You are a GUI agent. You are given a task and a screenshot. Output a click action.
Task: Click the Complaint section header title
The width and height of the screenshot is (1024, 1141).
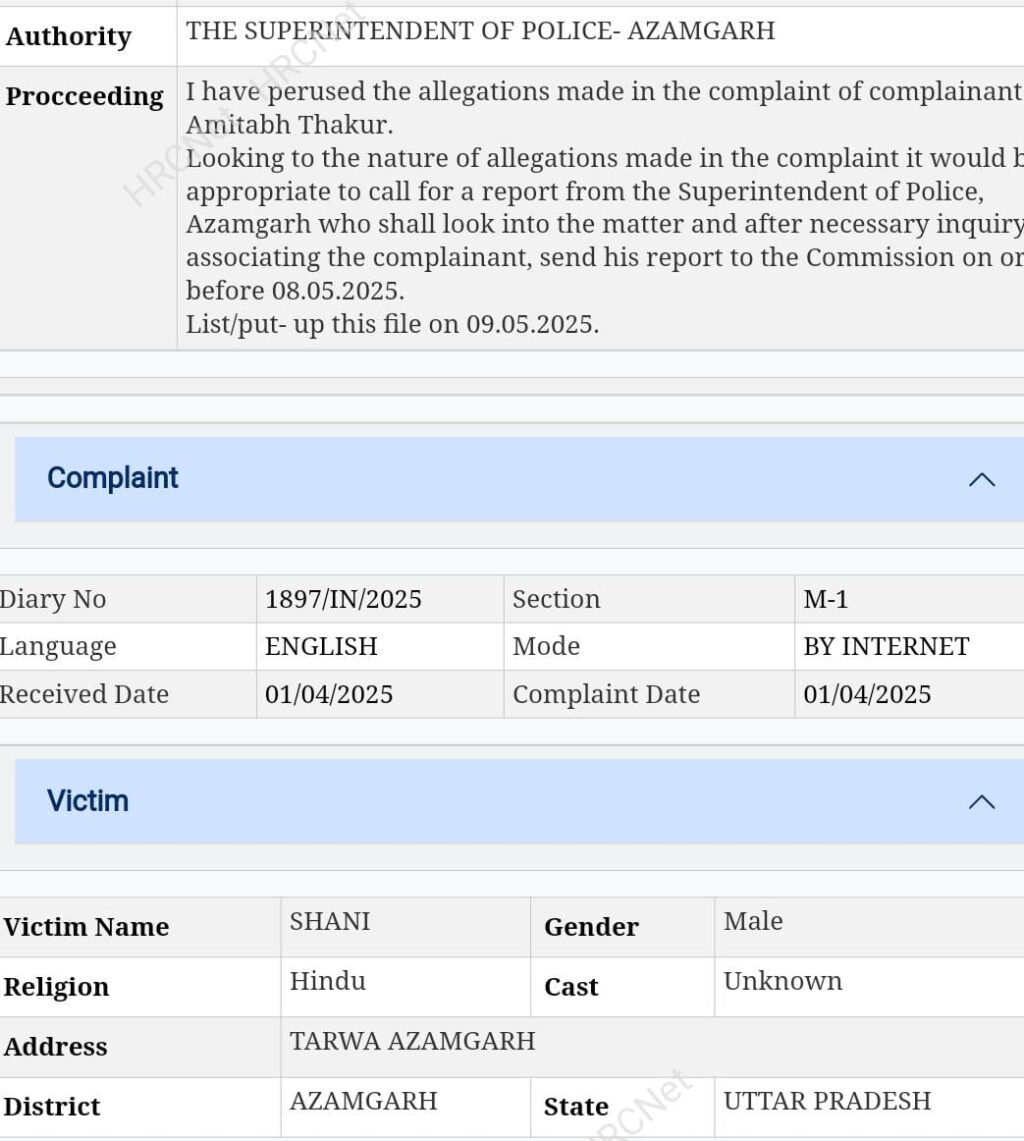pyautogui.click(x=113, y=478)
